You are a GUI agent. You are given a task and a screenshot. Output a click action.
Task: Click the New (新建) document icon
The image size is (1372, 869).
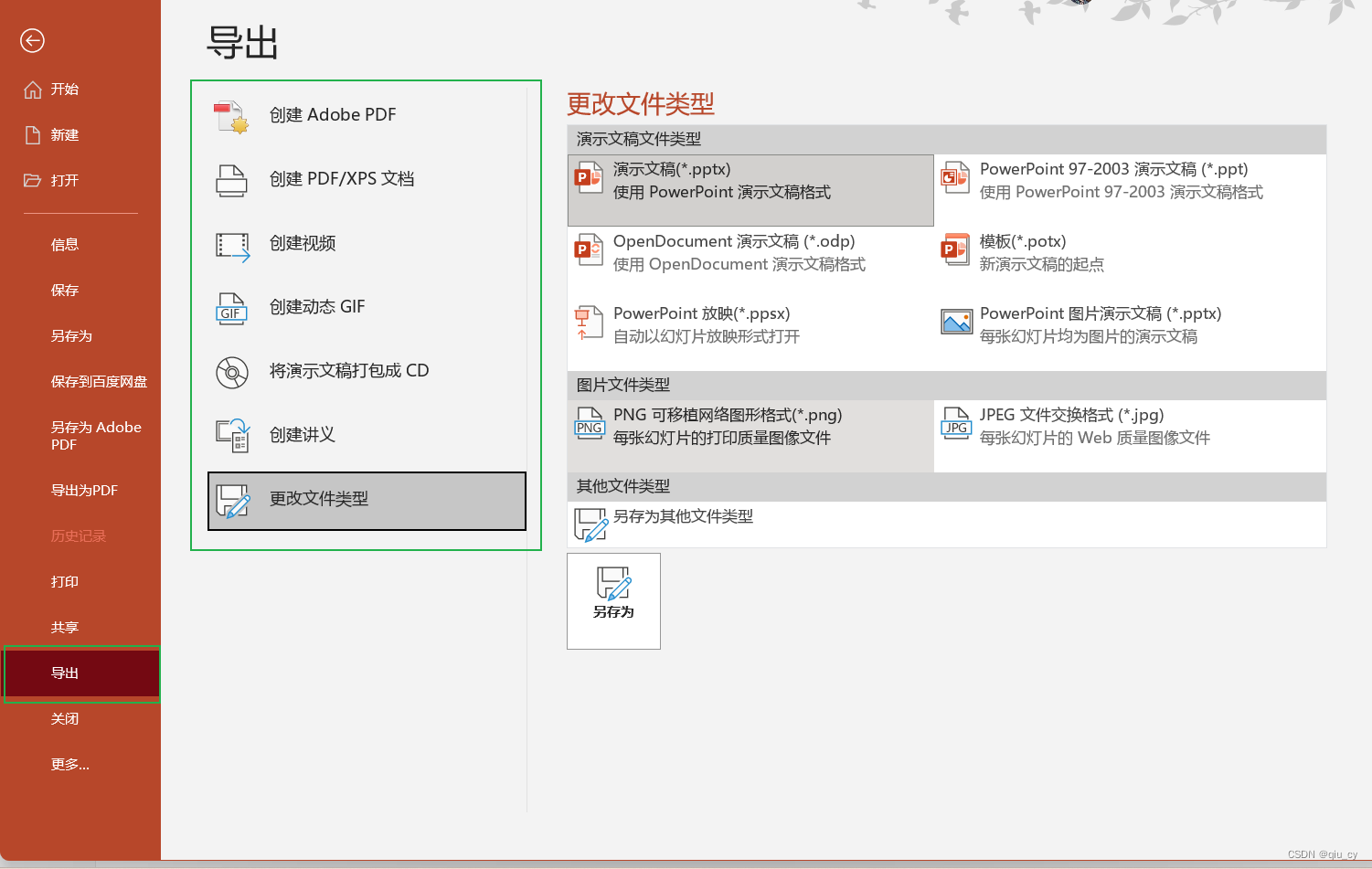pos(33,135)
